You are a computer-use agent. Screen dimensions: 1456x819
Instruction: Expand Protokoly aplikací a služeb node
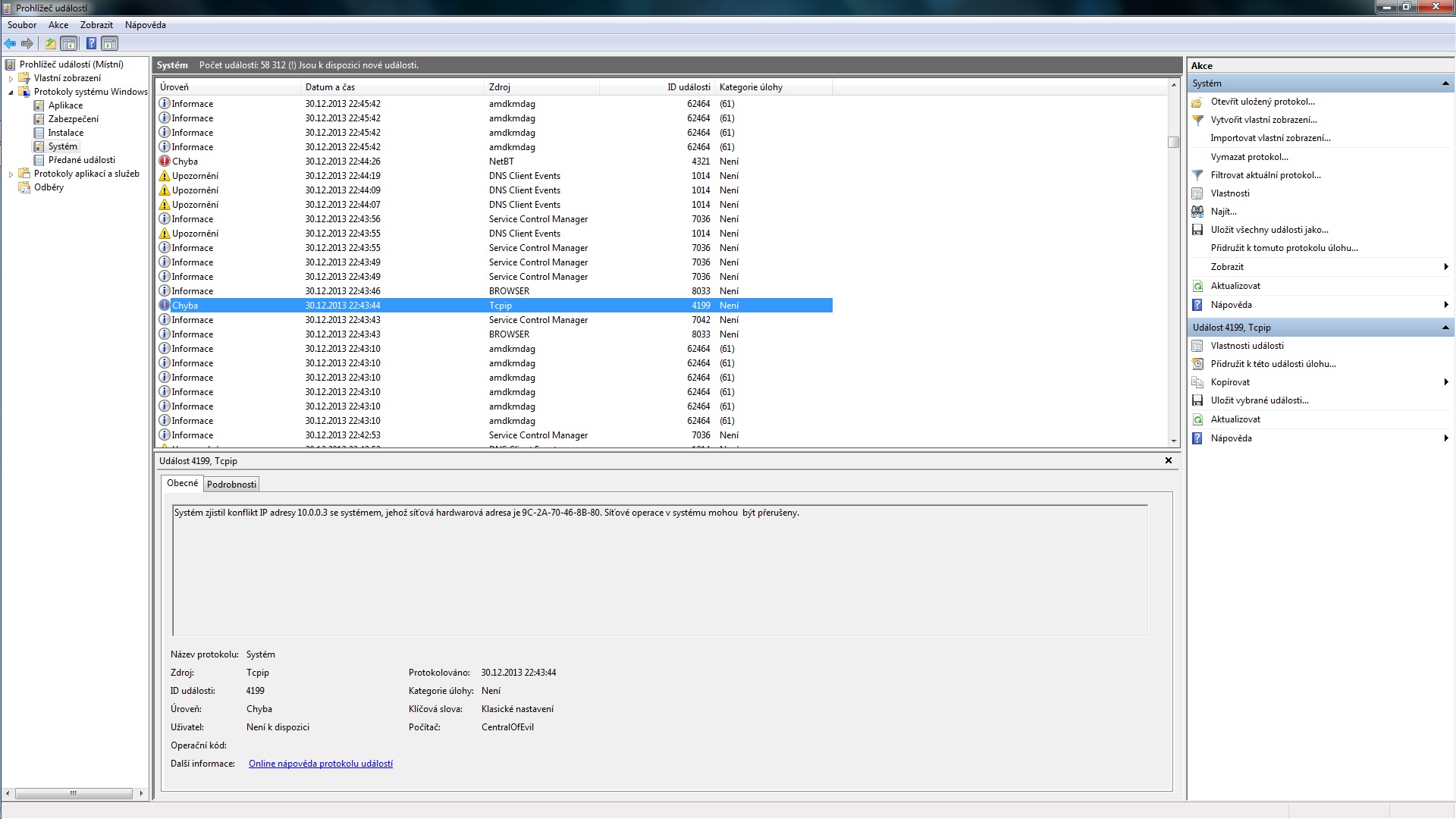11,174
